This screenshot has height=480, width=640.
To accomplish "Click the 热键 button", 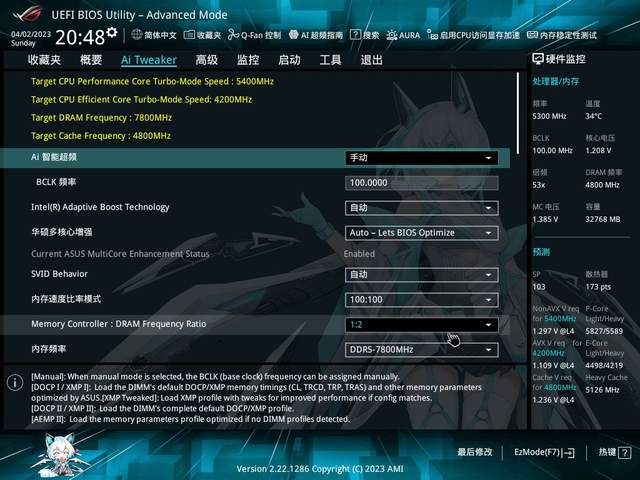I will click(x=615, y=453).
